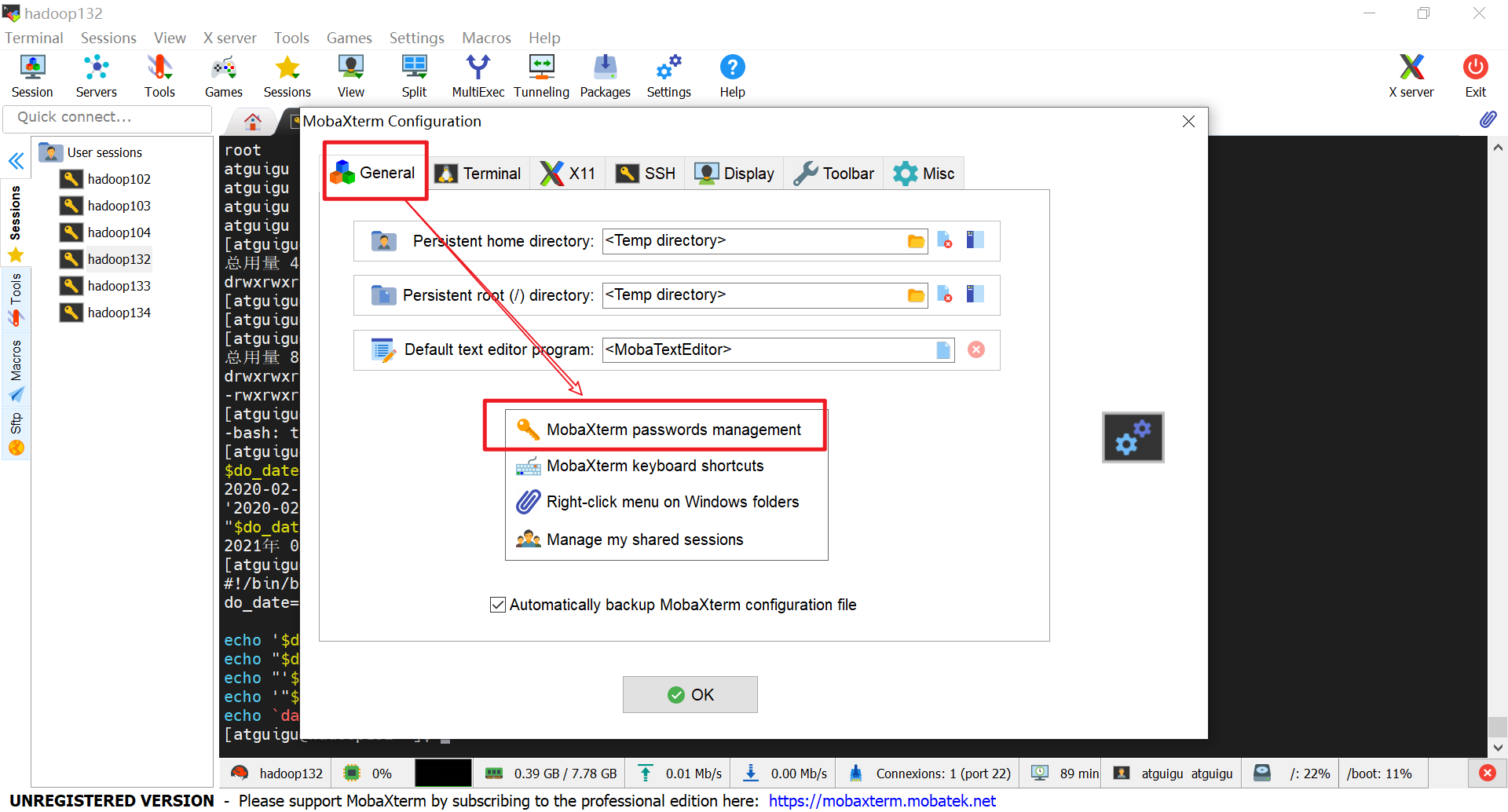The width and height of the screenshot is (1508, 812).
Task: Select the hadoop102 session
Action: (x=106, y=179)
